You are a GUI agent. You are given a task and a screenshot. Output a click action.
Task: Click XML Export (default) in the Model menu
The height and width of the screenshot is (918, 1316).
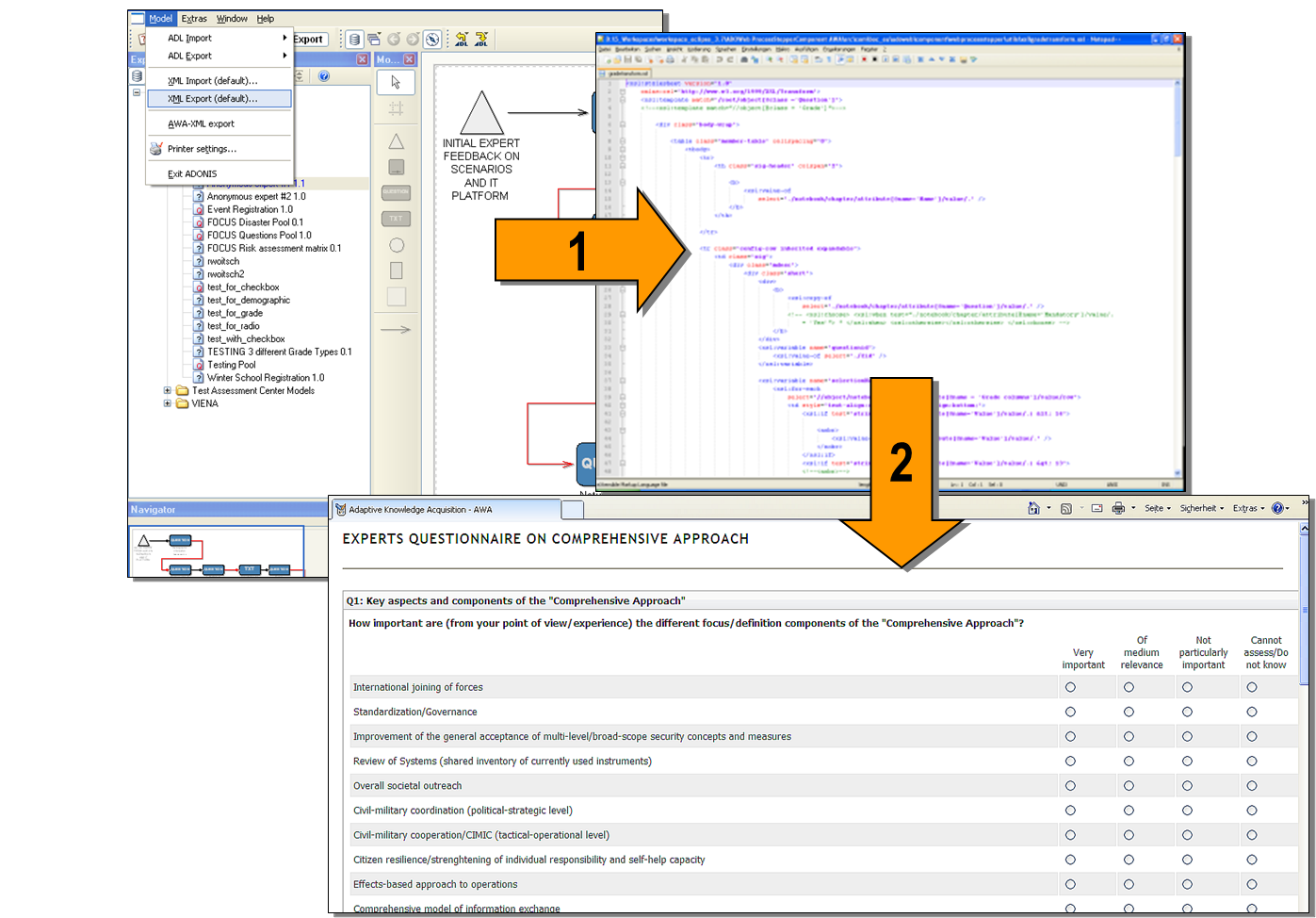point(212,99)
